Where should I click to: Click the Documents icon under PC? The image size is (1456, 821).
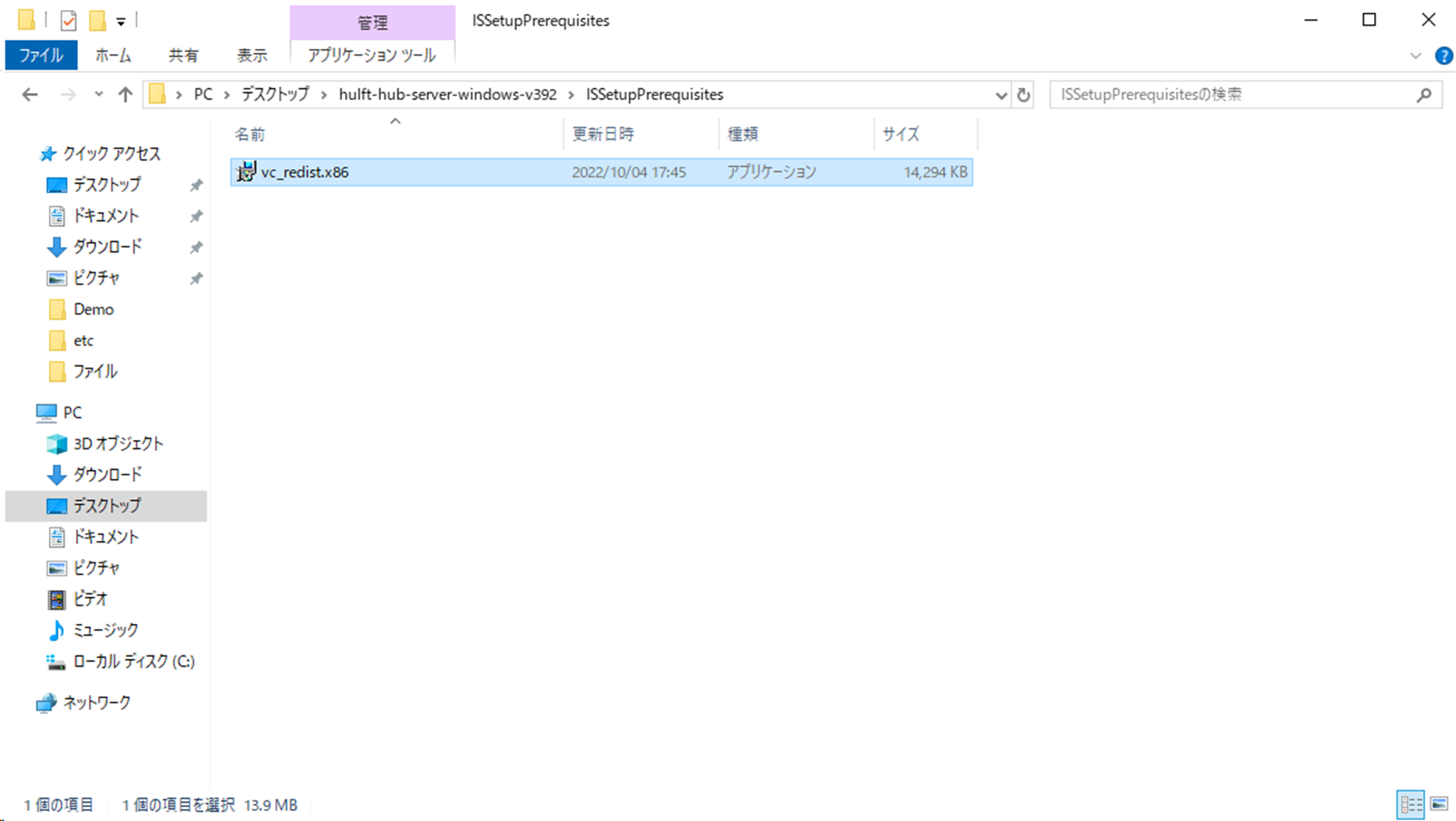point(56,537)
